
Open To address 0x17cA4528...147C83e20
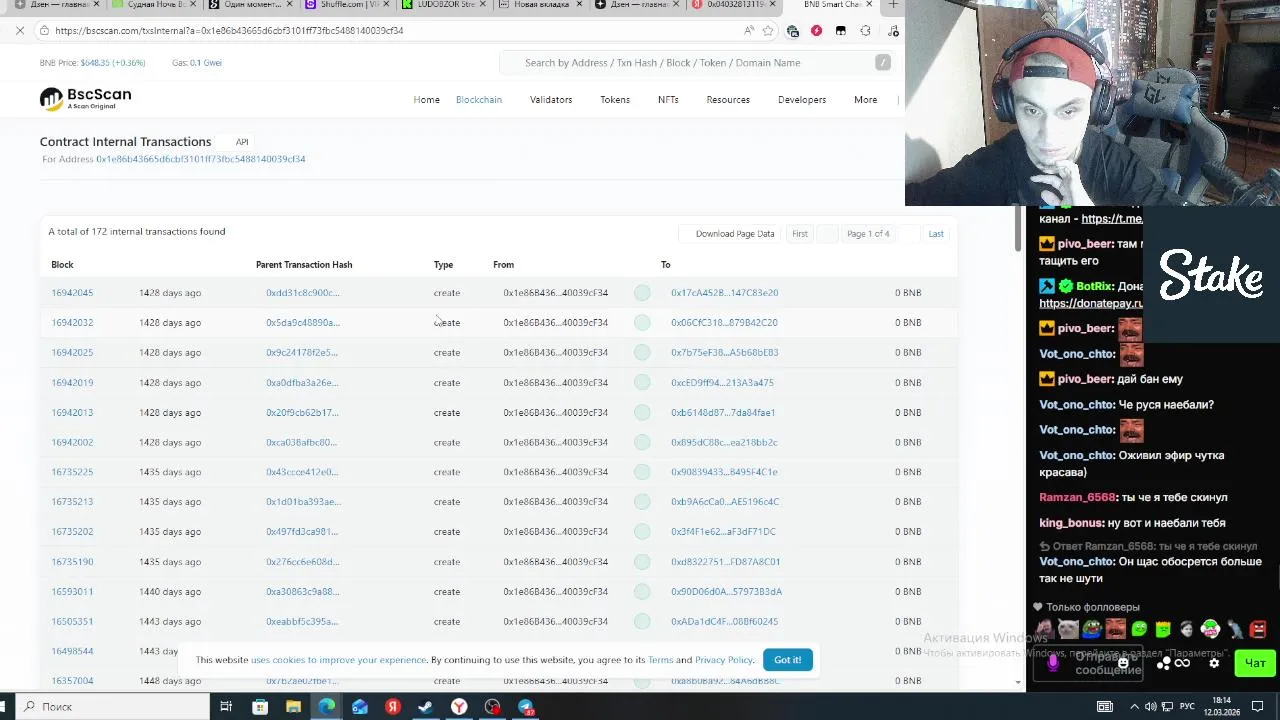[724, 293]
